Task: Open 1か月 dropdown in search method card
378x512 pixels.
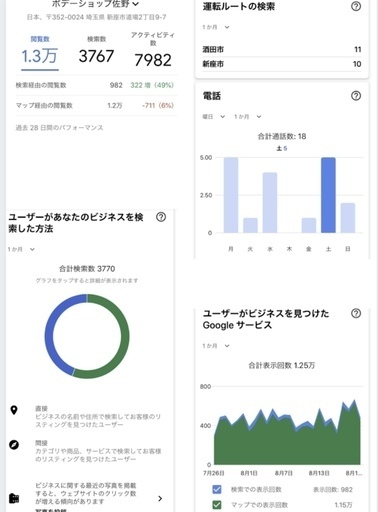Action: coord(21,249)
